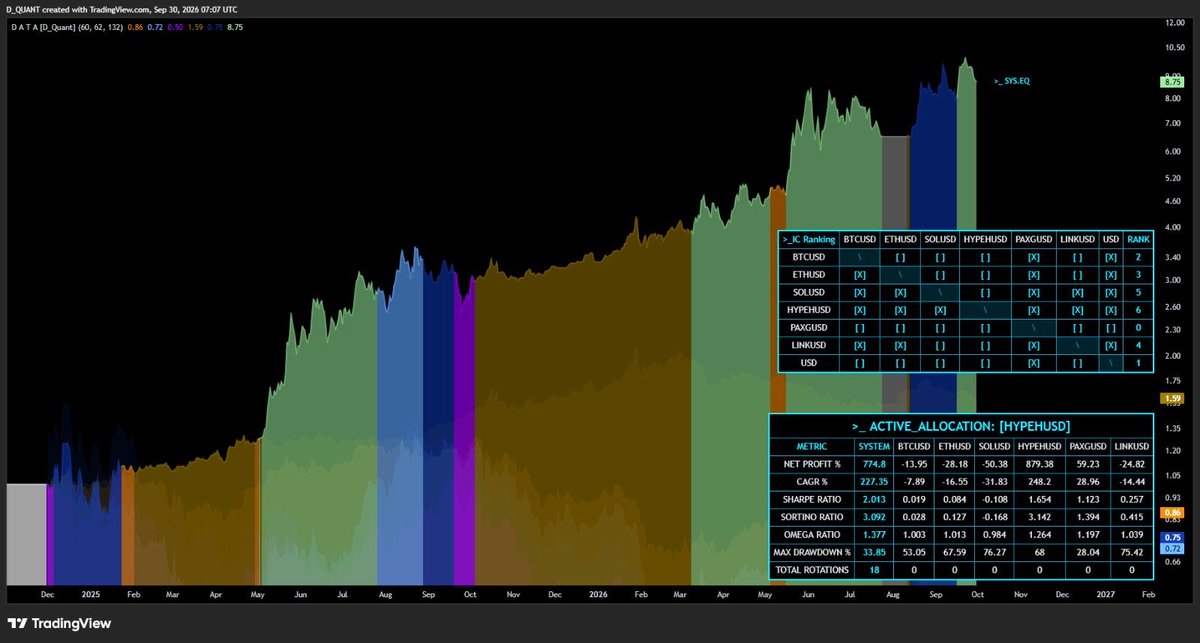Click the TOTAL ROTATIONS row label
Image resolution: width=1200 pixels, height=643 pixels.
click(x=811, y=570)
